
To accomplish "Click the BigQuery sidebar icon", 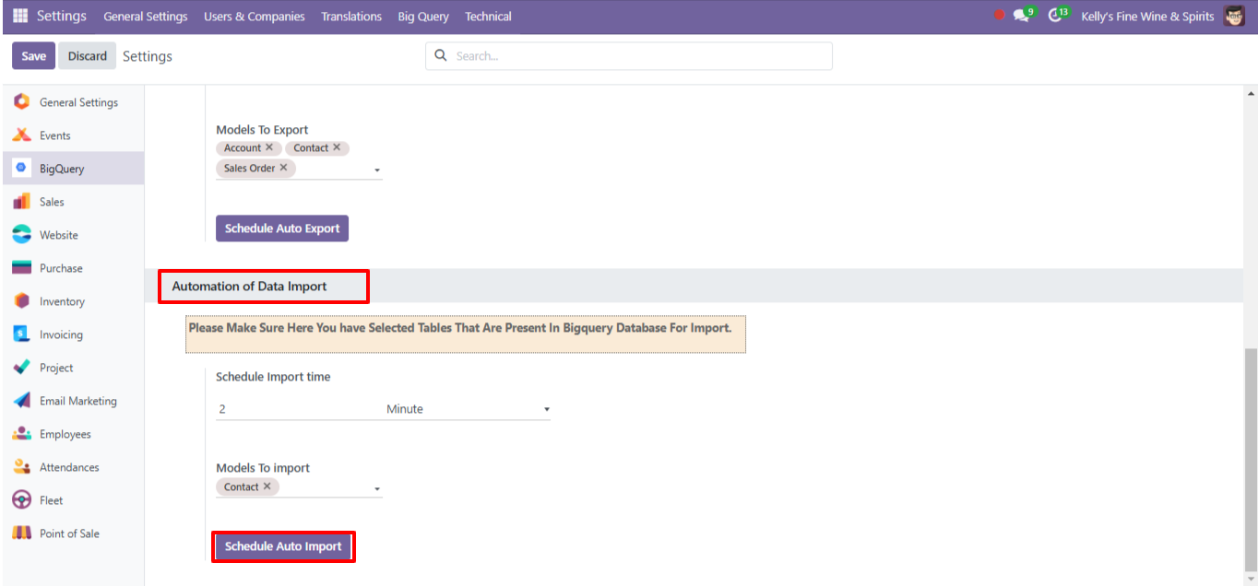I will point(21,168).
